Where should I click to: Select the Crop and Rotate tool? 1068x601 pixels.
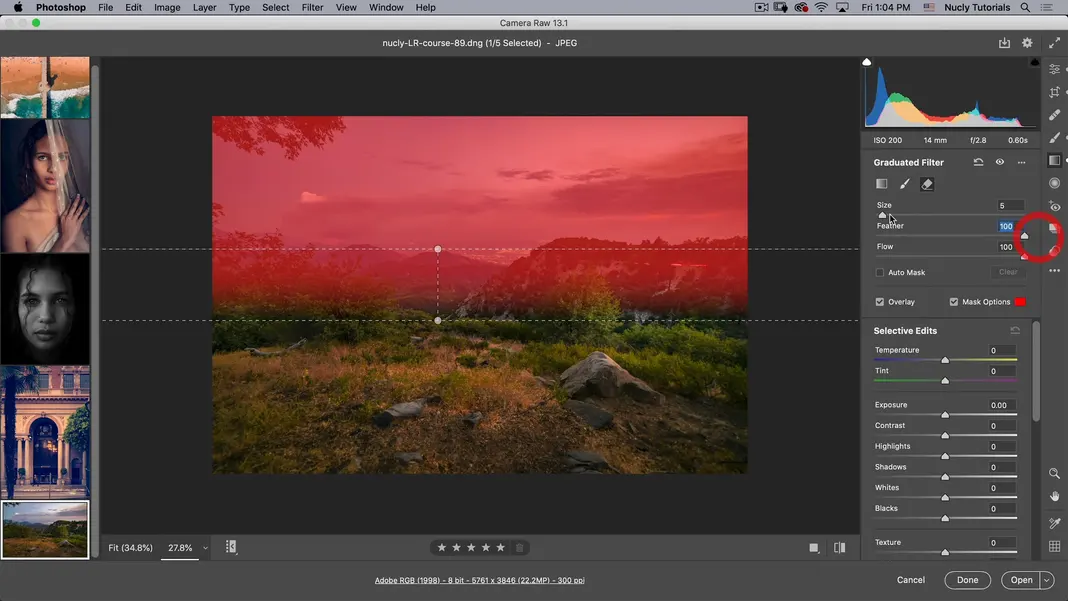[x=1054, y=92]
